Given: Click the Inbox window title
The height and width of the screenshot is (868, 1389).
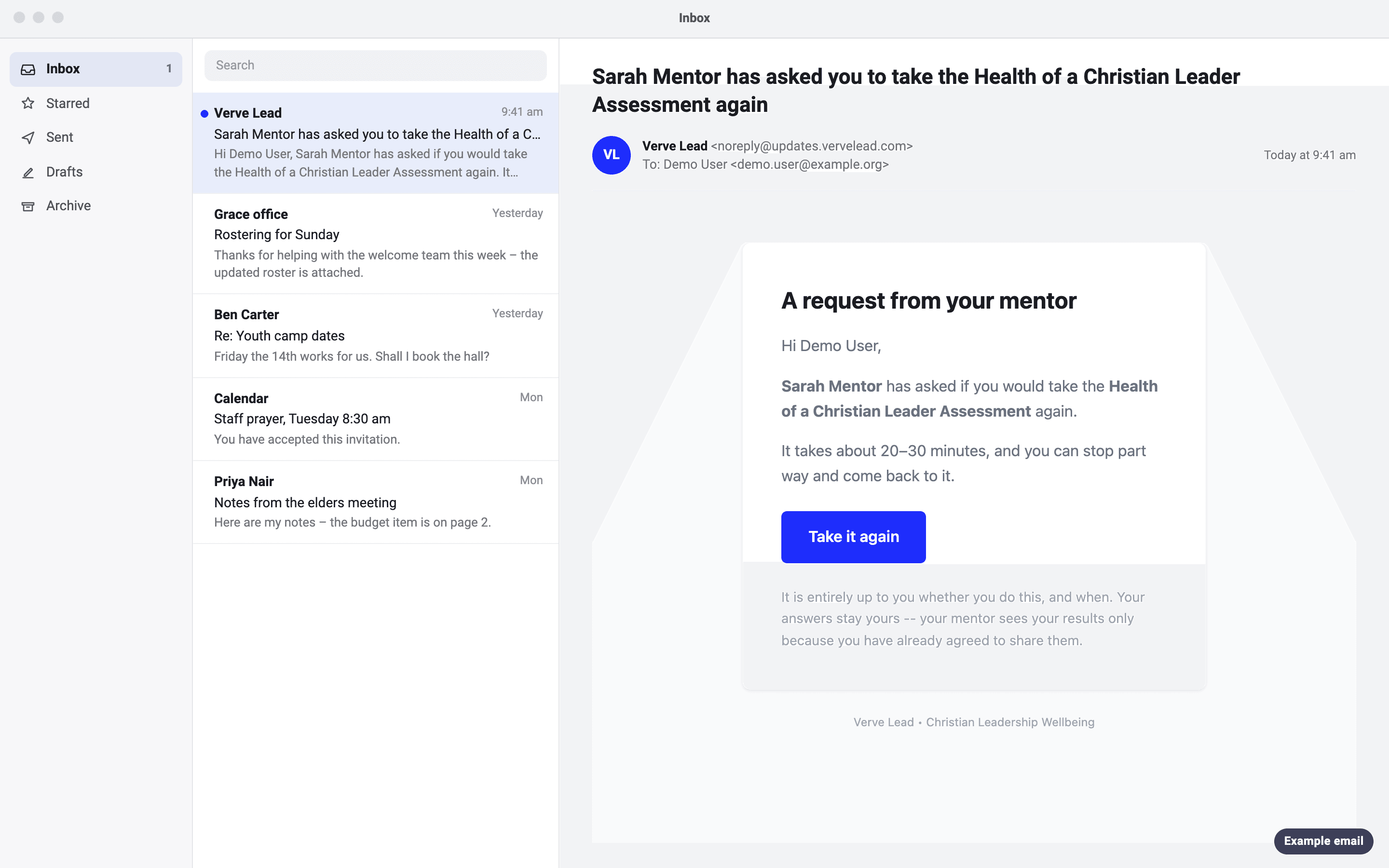Looking at the screenshot, I should [x=694, y=18].
